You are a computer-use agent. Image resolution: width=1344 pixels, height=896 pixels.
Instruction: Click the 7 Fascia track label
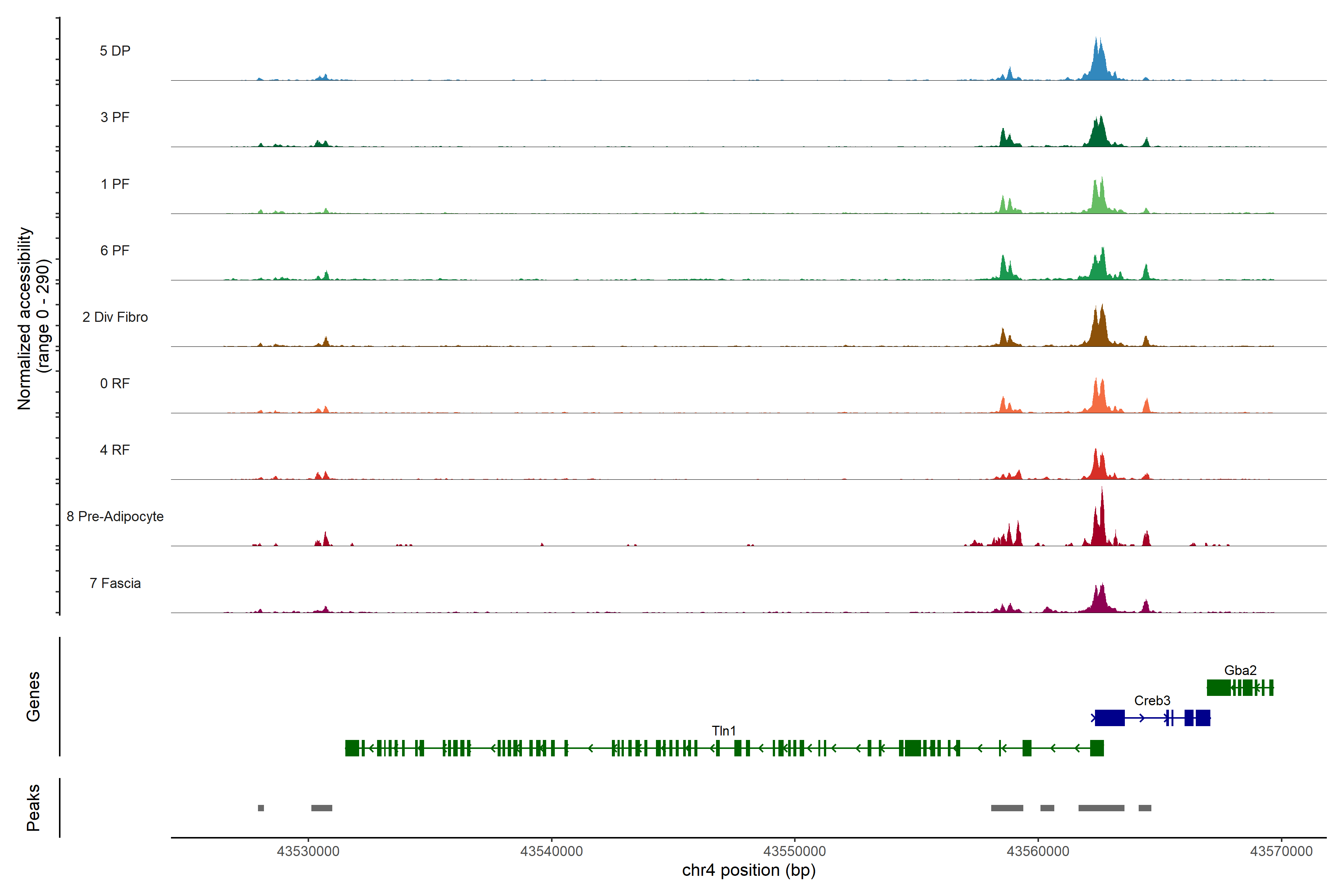(115, 583)
